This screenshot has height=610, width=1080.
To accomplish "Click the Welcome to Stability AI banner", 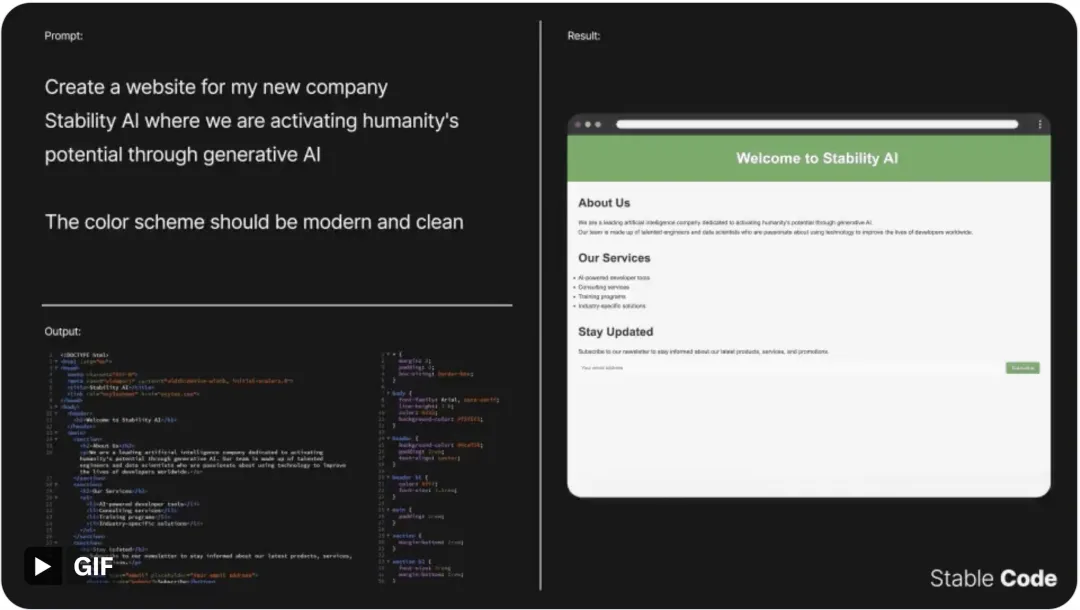I will [817, 158].
